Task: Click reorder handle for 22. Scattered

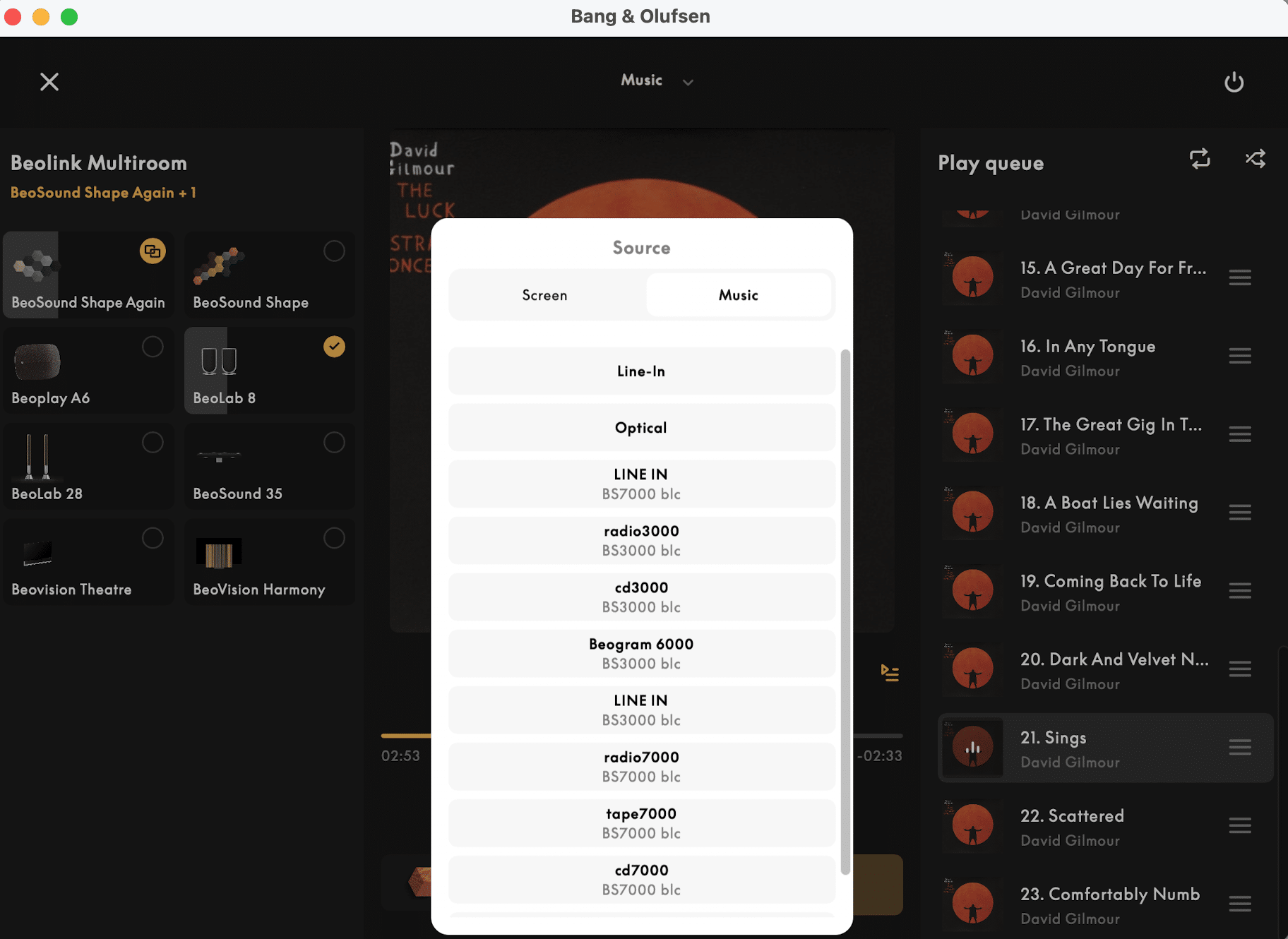Action: coord(1239,825)
